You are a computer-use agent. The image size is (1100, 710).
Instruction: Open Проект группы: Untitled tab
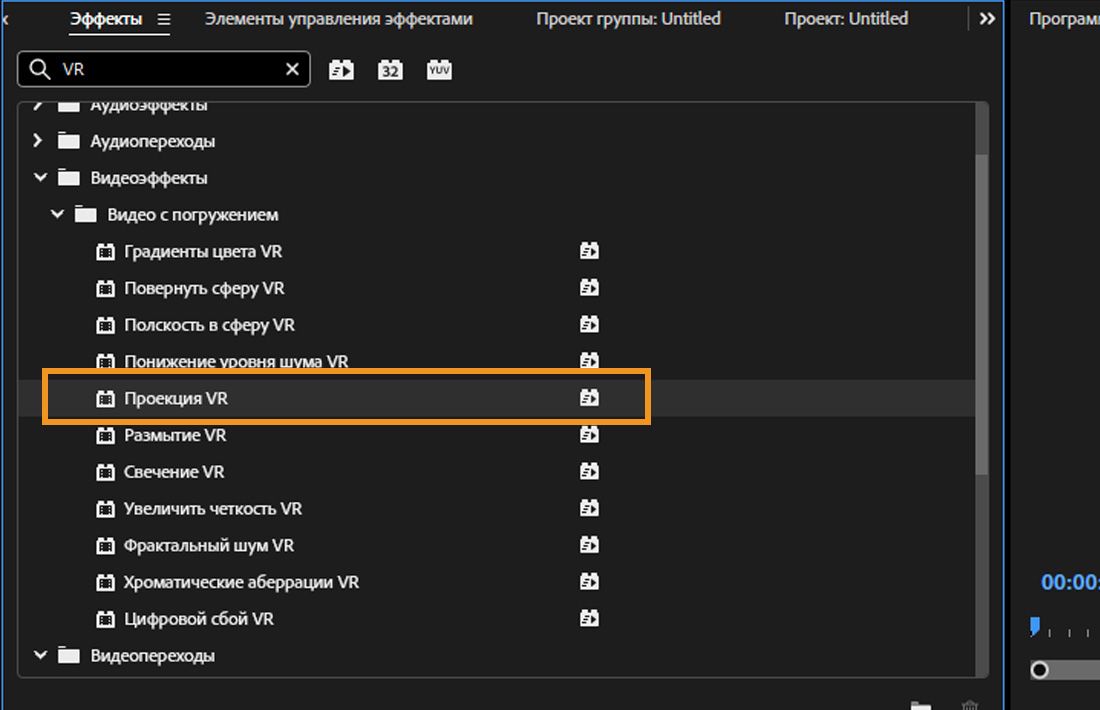[x=628, y=19]
